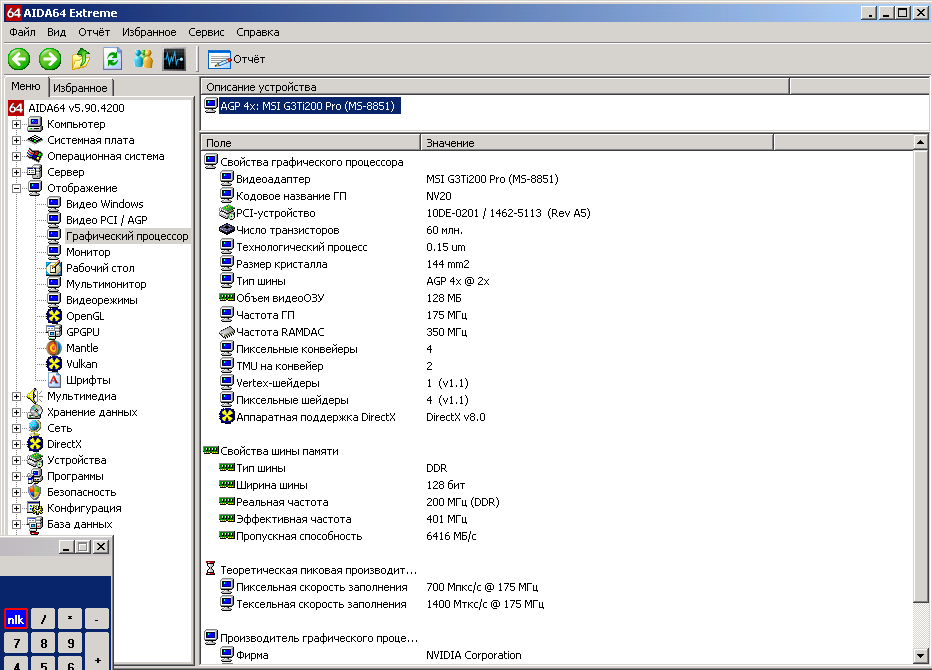Click the Up level folder toolbar icon
This screenshot has height=670, width=932.
click(x=81, y=59)
